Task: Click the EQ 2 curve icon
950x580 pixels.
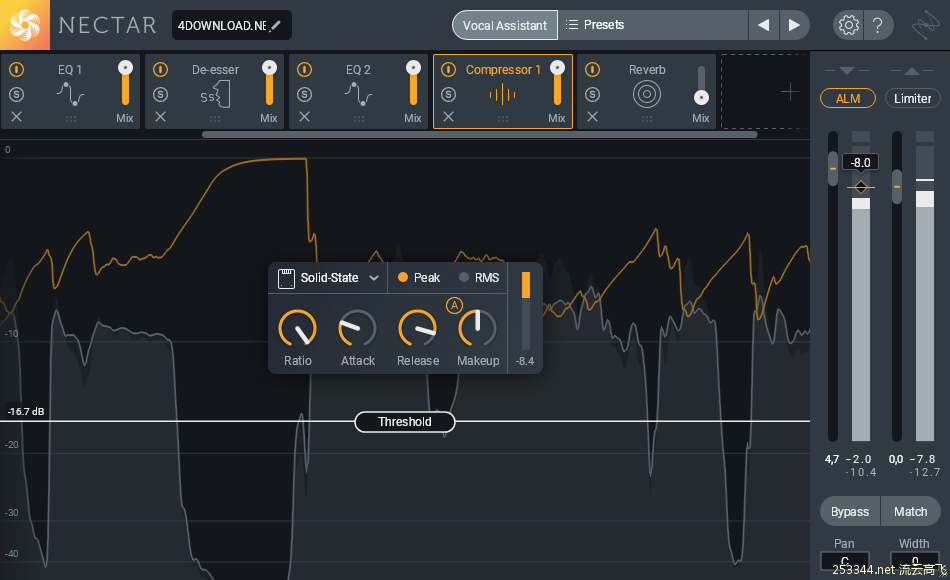Action: pyautogui.click(x=359, y=95)
